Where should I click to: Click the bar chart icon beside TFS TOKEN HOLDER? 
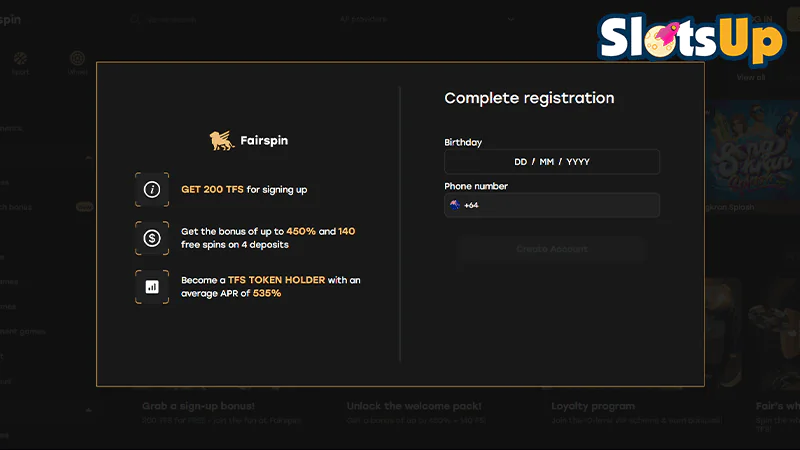click(x=152, y=287)
